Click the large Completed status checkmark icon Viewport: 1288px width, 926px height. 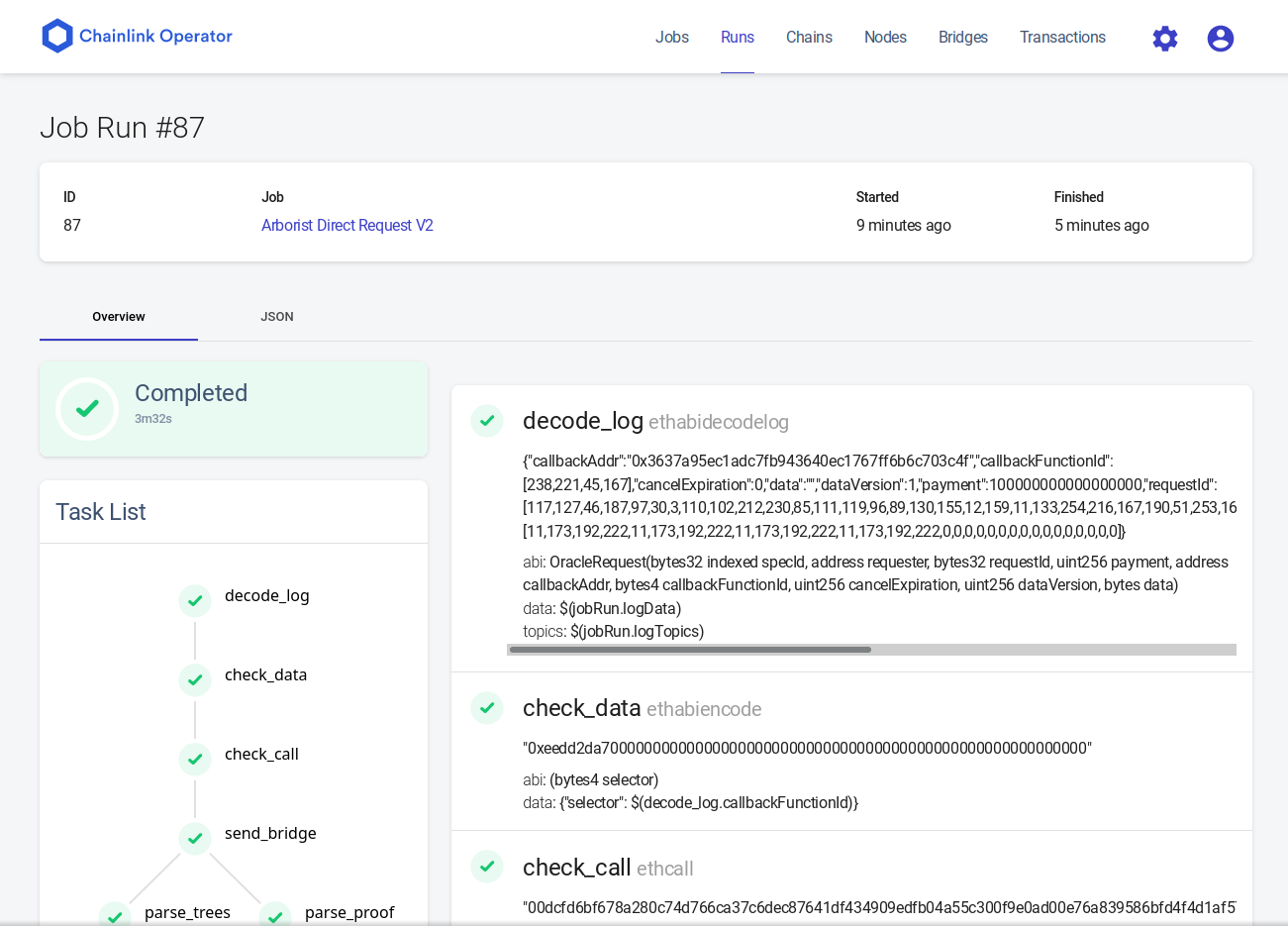(87, 408)
